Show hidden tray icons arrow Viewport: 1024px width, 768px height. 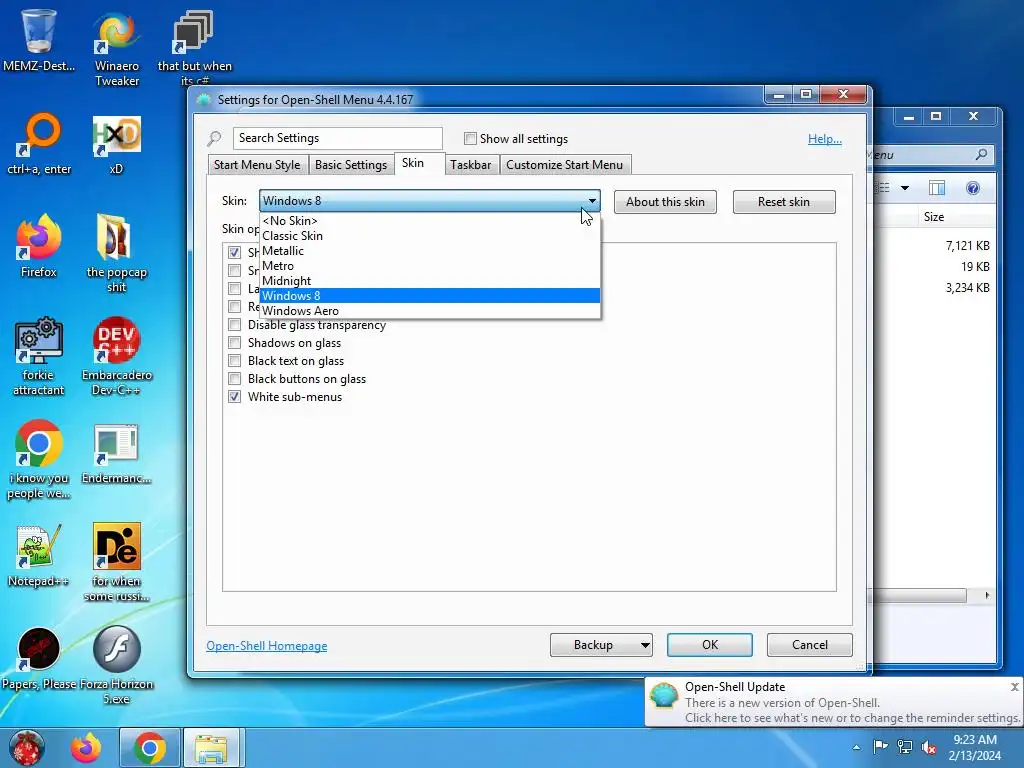click(856, 747)
